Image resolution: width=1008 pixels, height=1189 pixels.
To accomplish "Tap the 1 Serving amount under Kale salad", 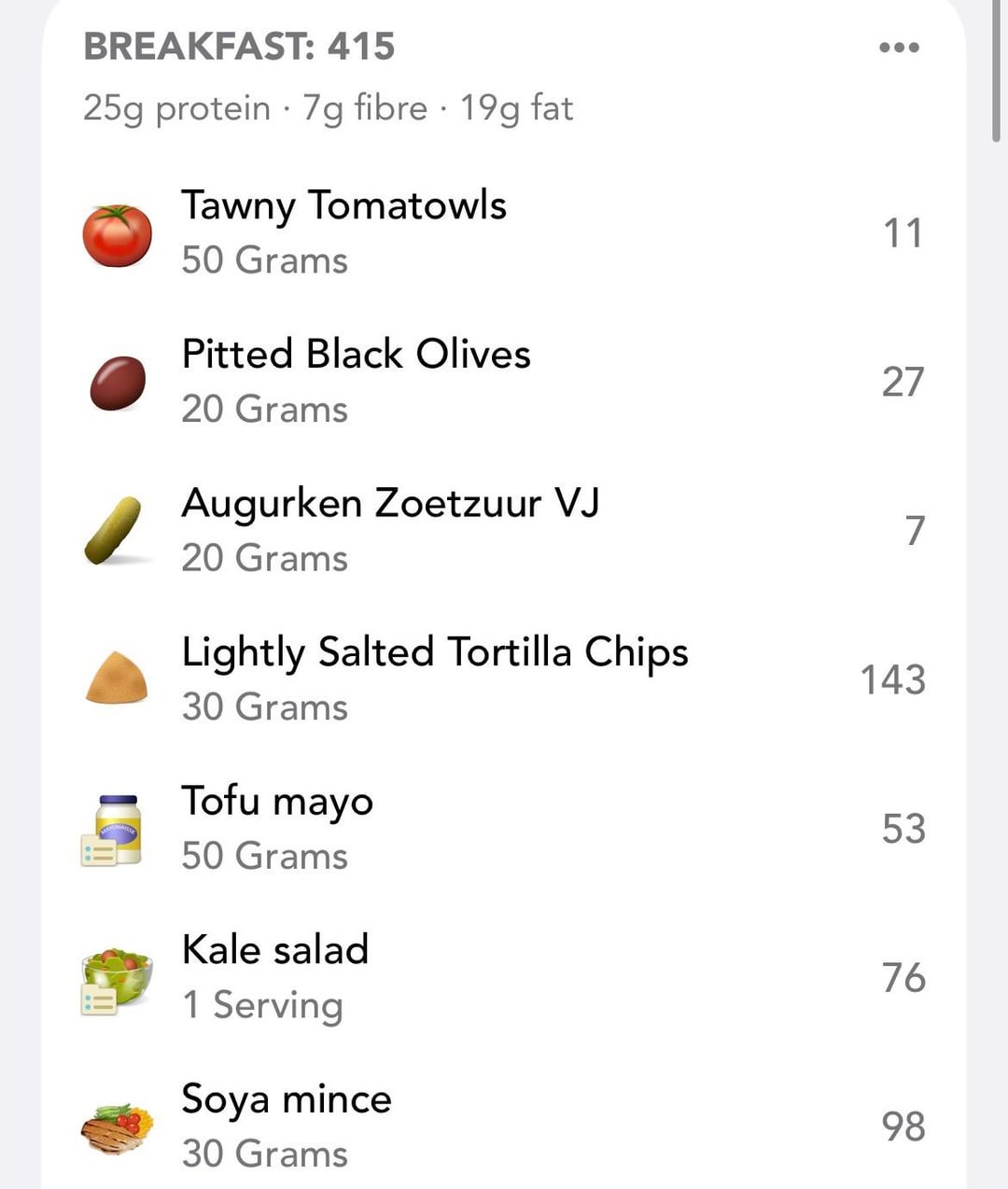I will click(263, 1005).
